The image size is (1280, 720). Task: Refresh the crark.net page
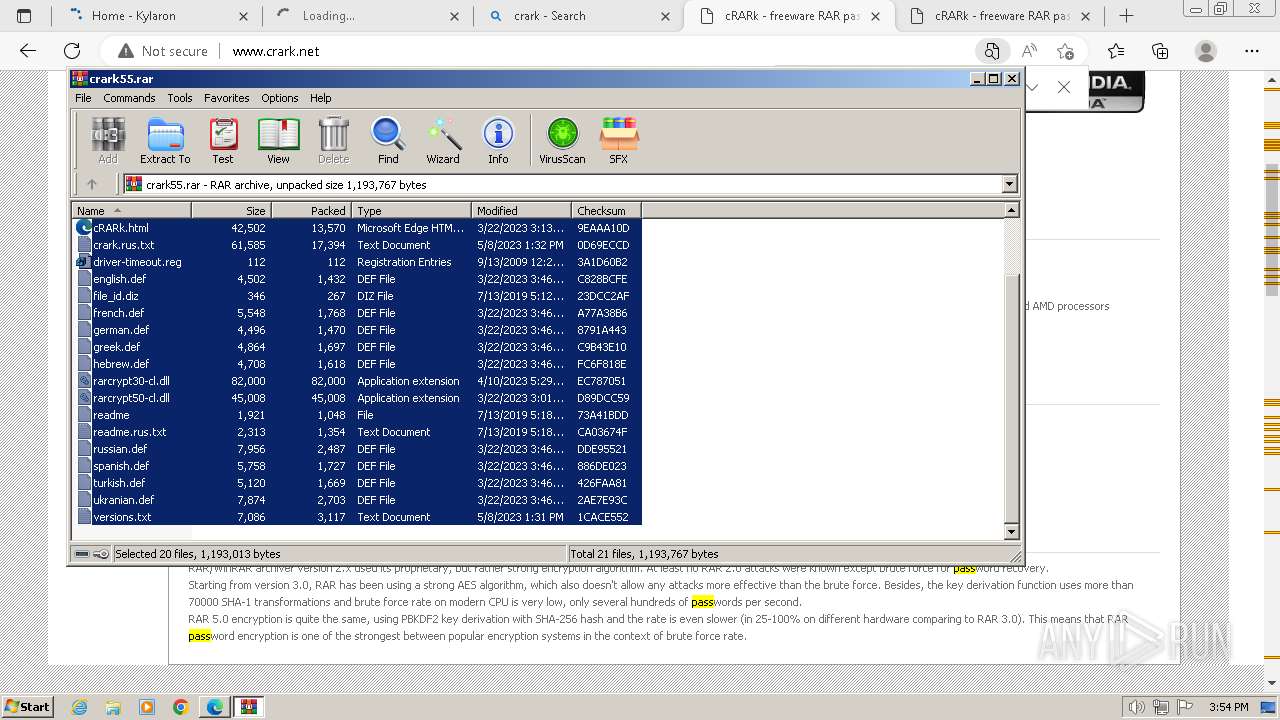[x=72, y=51]
